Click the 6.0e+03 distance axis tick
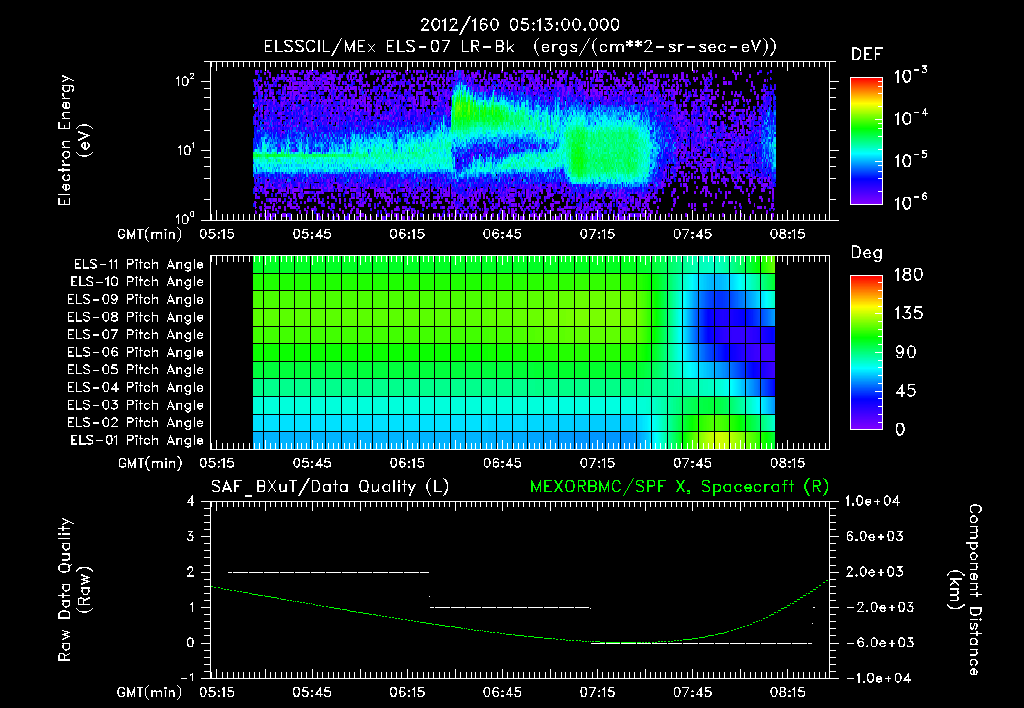Screen dimensions: 1024x708 coord(874,536)
